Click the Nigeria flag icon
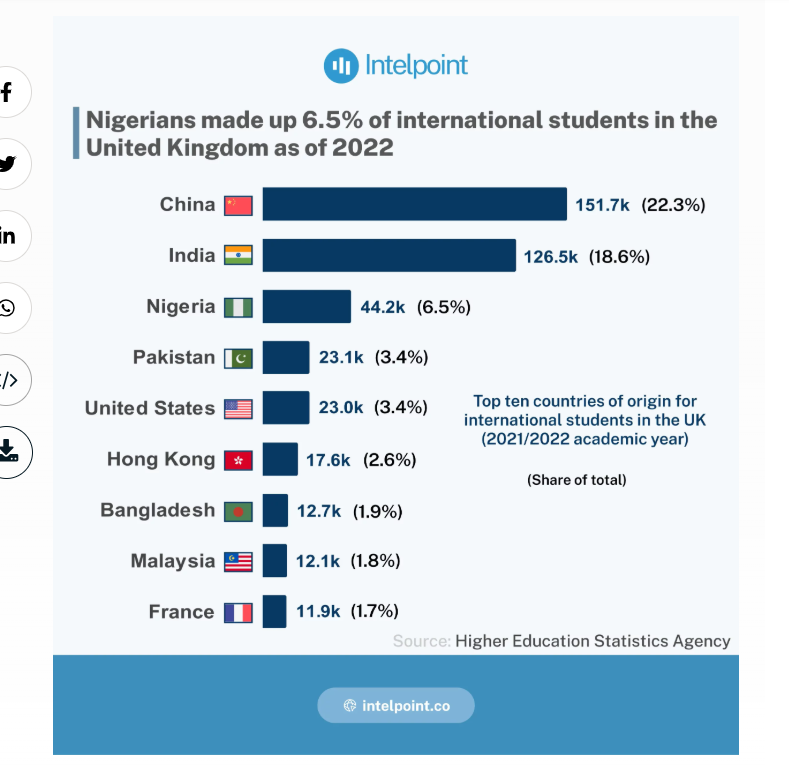 point(238,307)
